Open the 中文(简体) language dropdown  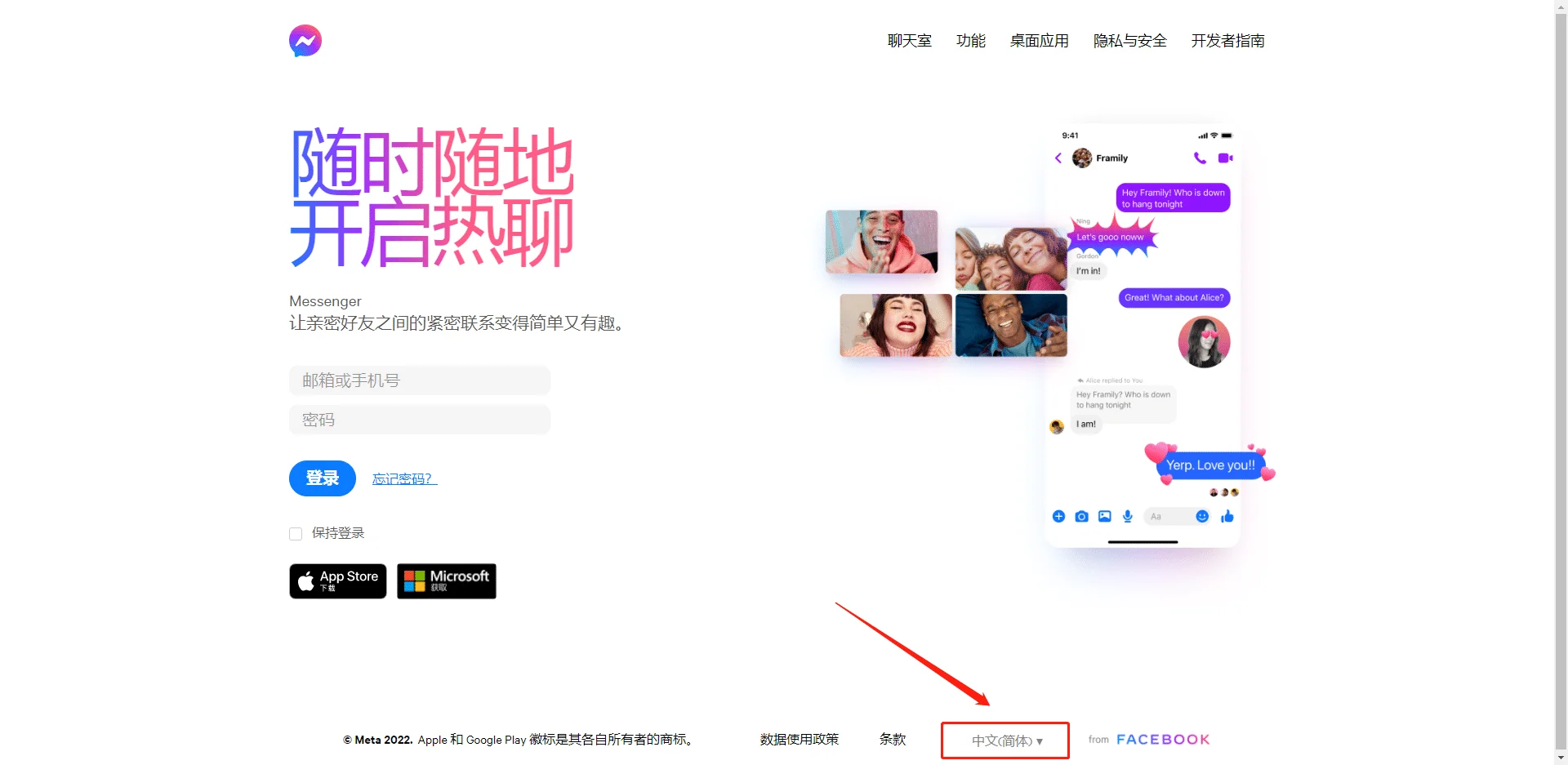tap(1006, 741)
